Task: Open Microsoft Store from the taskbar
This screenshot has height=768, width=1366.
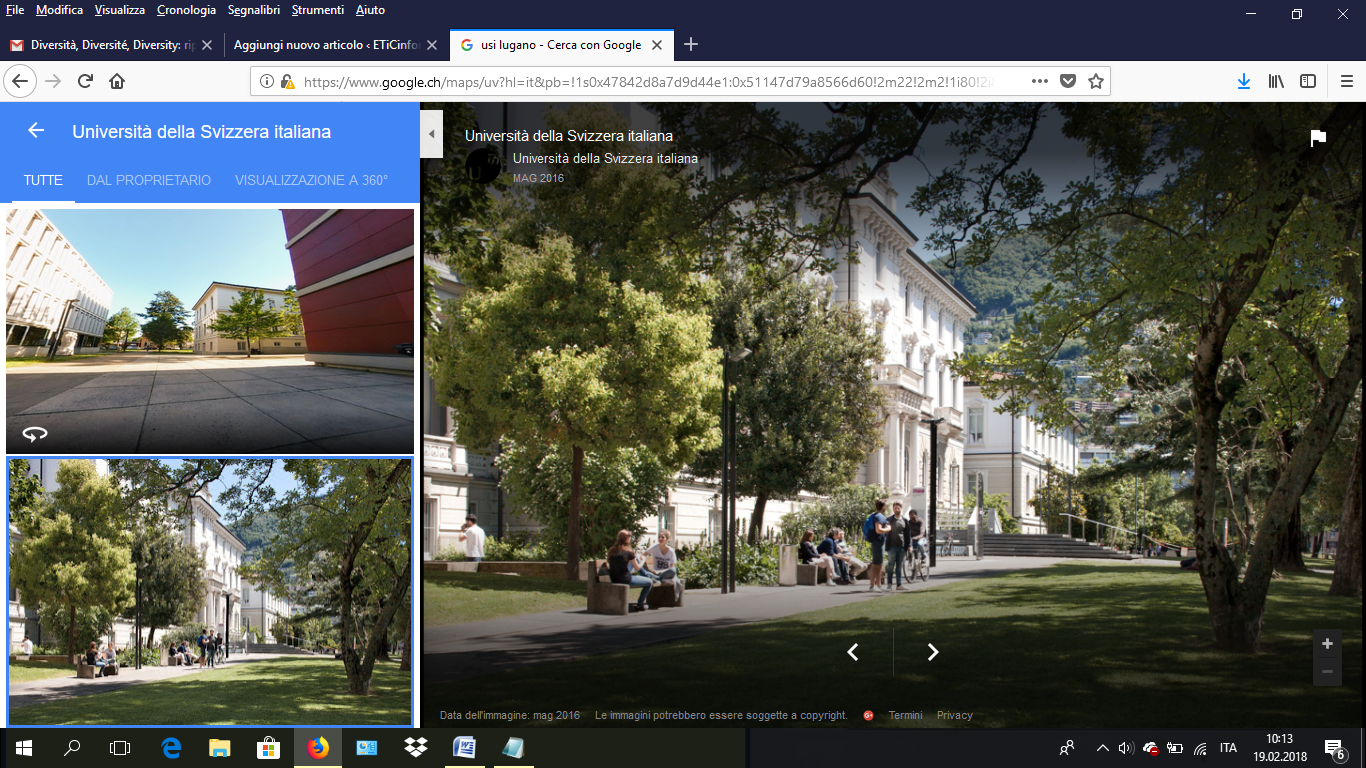Action: pos(268,748)
